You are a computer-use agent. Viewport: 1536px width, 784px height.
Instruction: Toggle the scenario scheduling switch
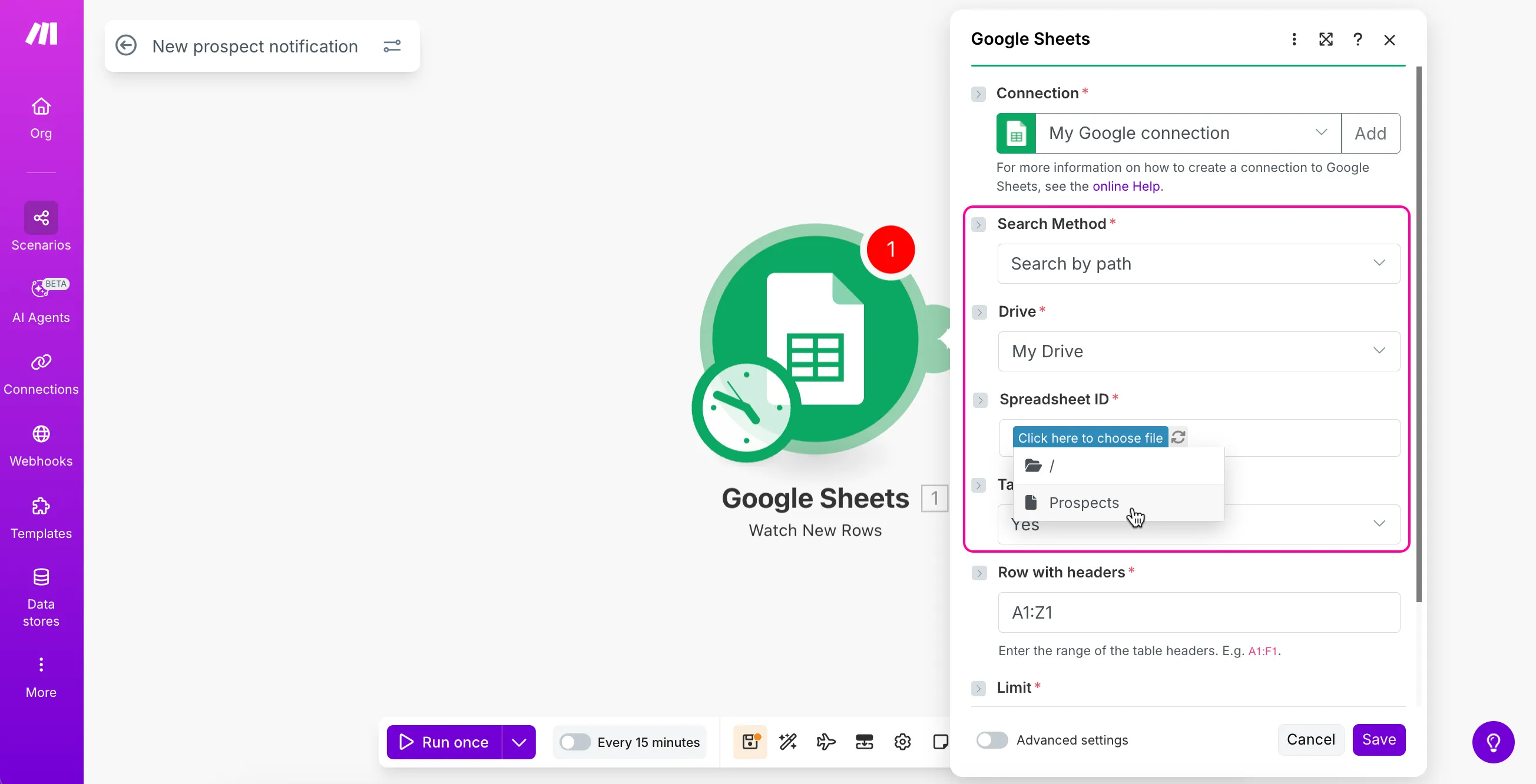click(575, 742)
